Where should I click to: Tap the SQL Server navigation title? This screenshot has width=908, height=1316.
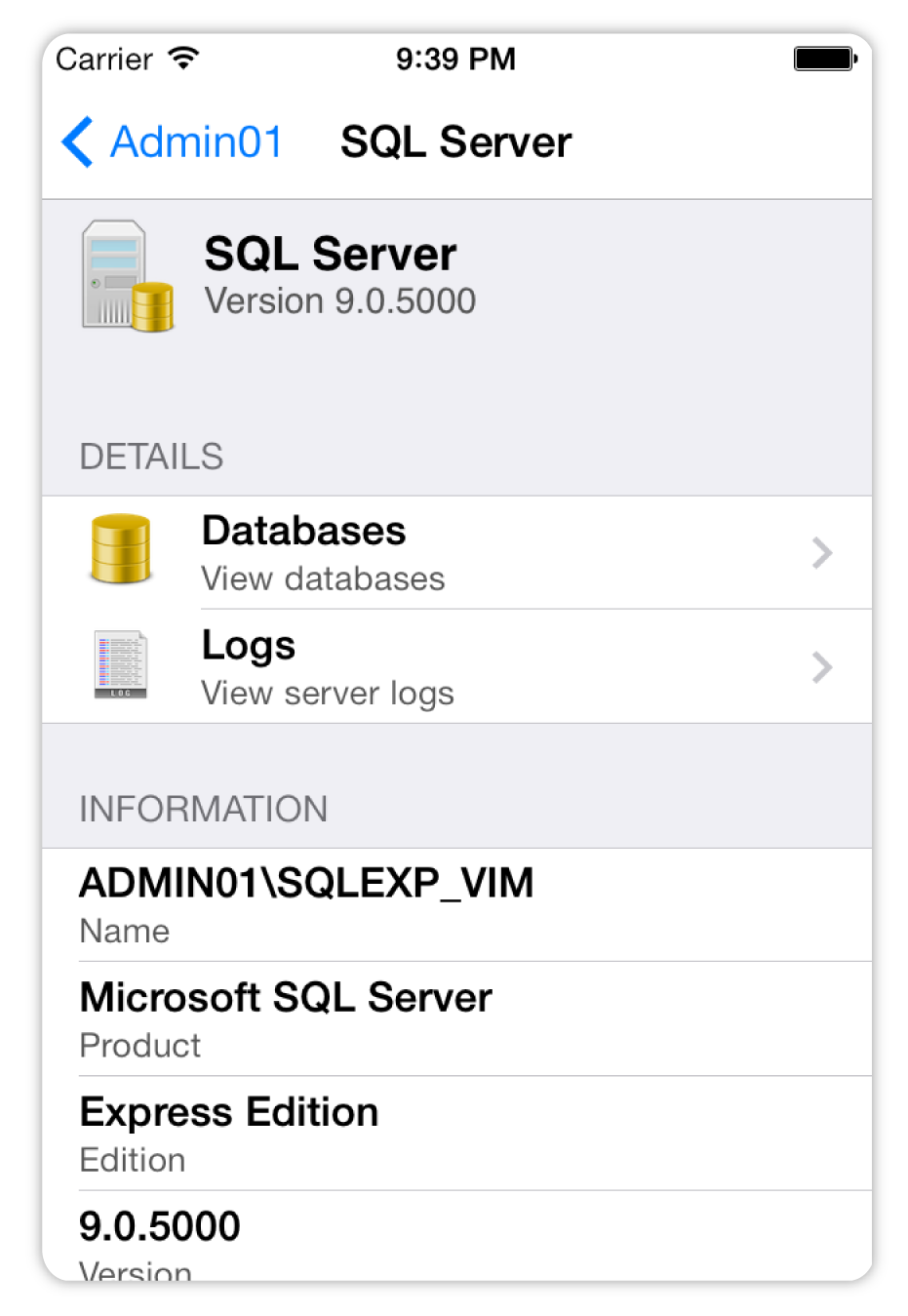[455, 142]
